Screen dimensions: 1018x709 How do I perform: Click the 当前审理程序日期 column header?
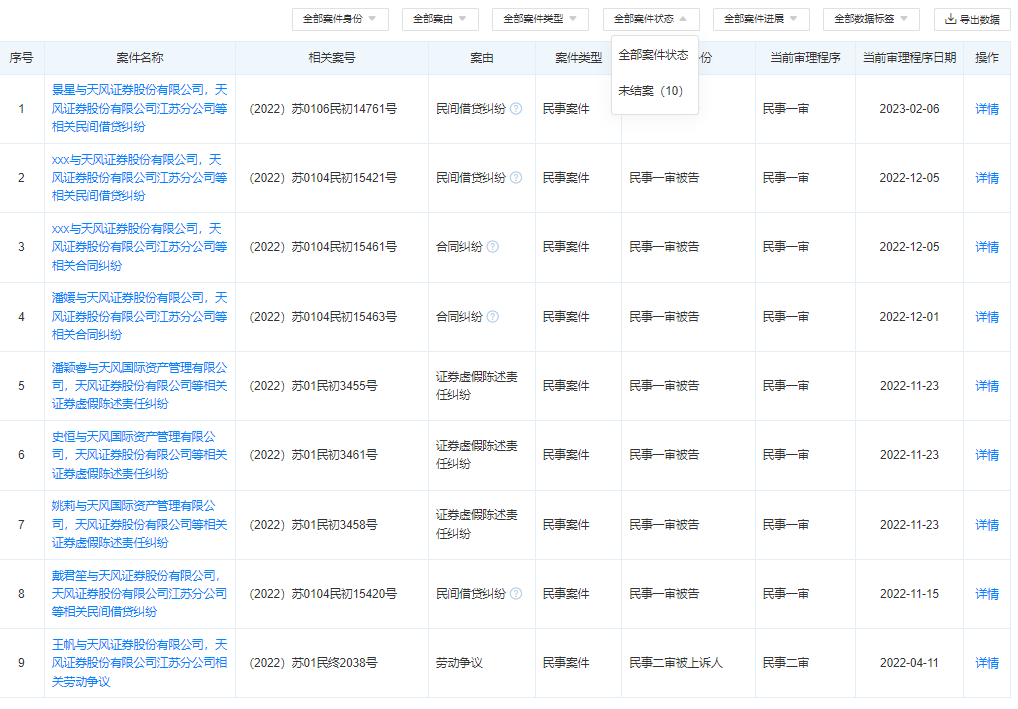point(909,58)
